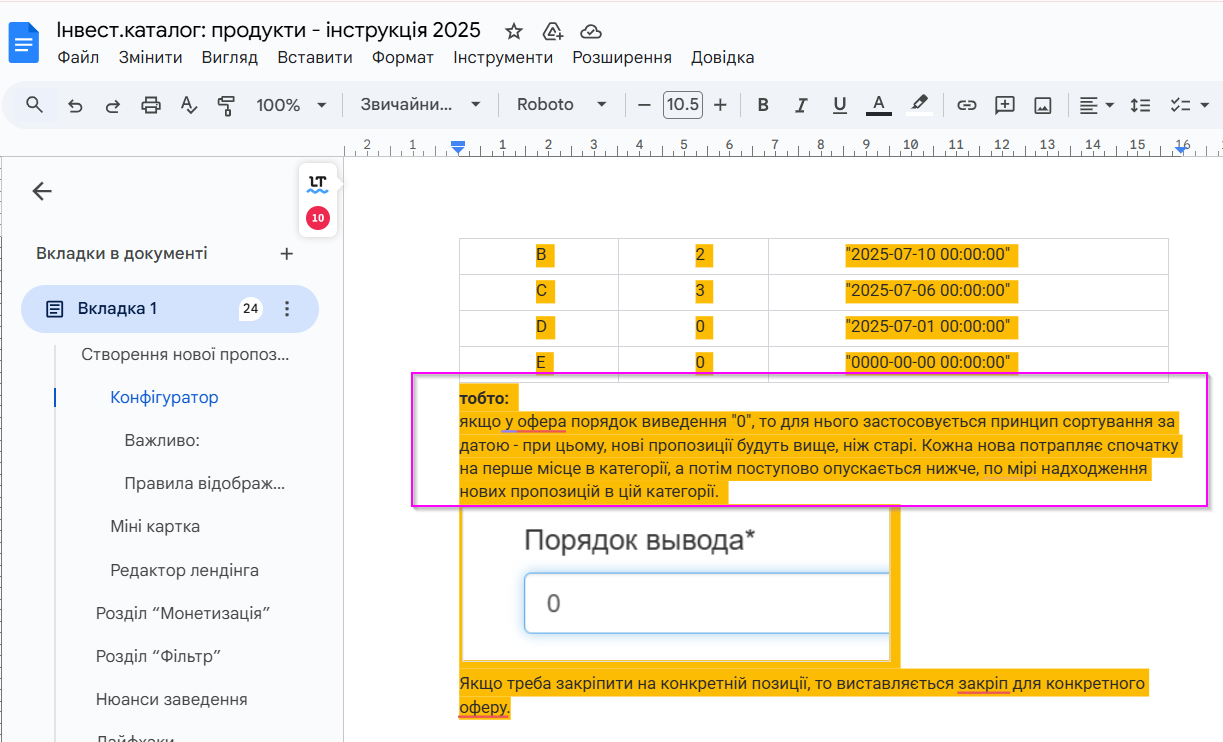Open Вкладка 1 three-dot options menu

[x=287, y=309]
